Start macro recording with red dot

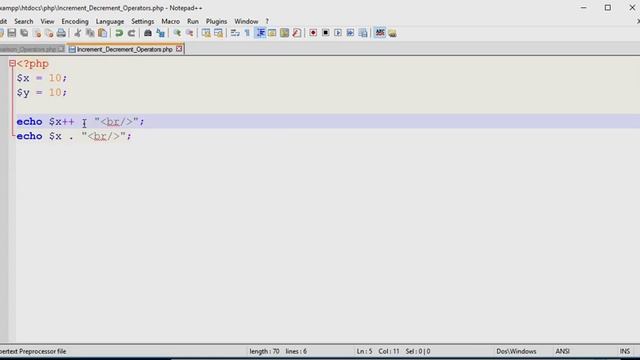[313, 33]
